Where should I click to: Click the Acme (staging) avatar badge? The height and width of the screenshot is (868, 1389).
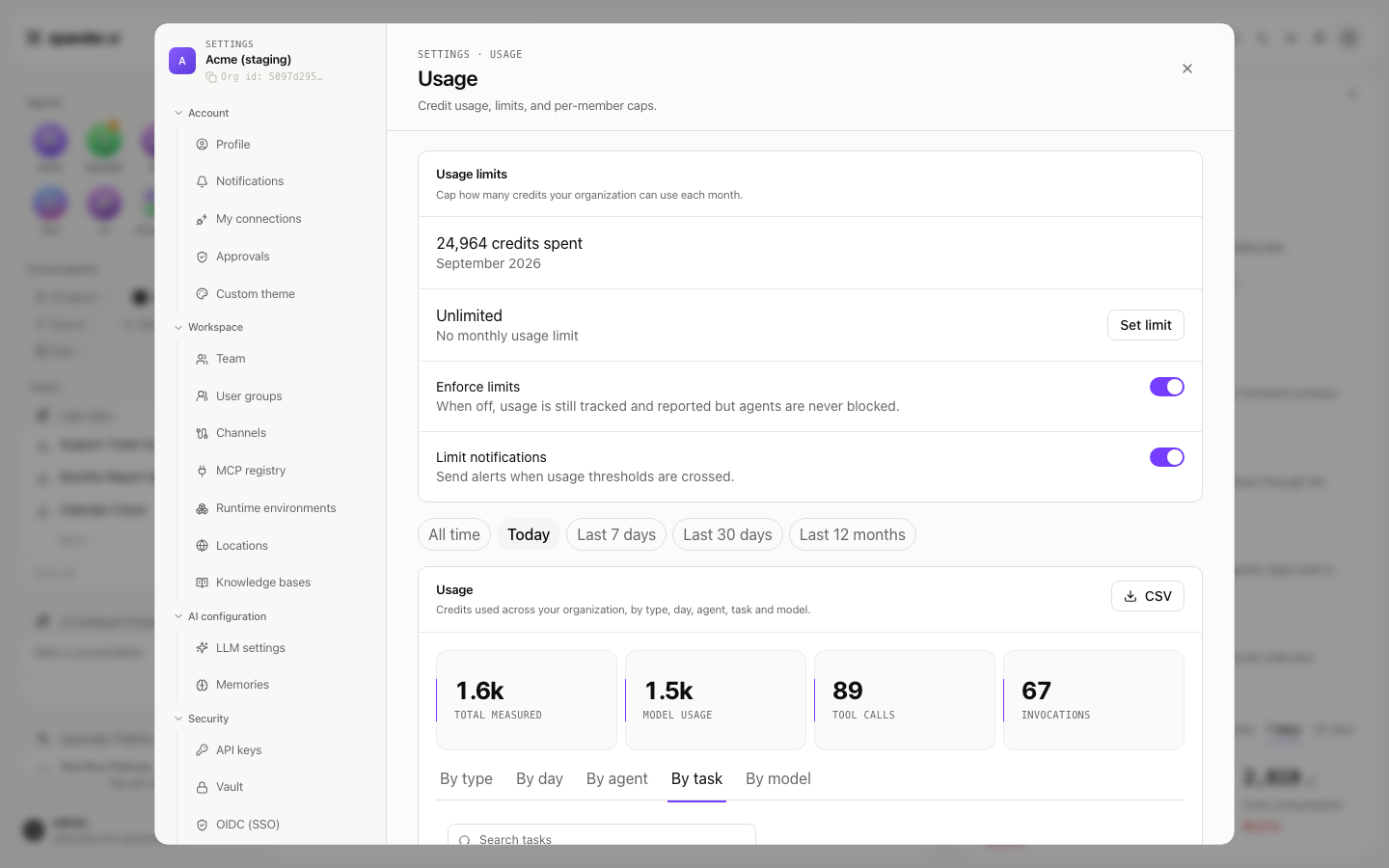click(x=182, y=61)
